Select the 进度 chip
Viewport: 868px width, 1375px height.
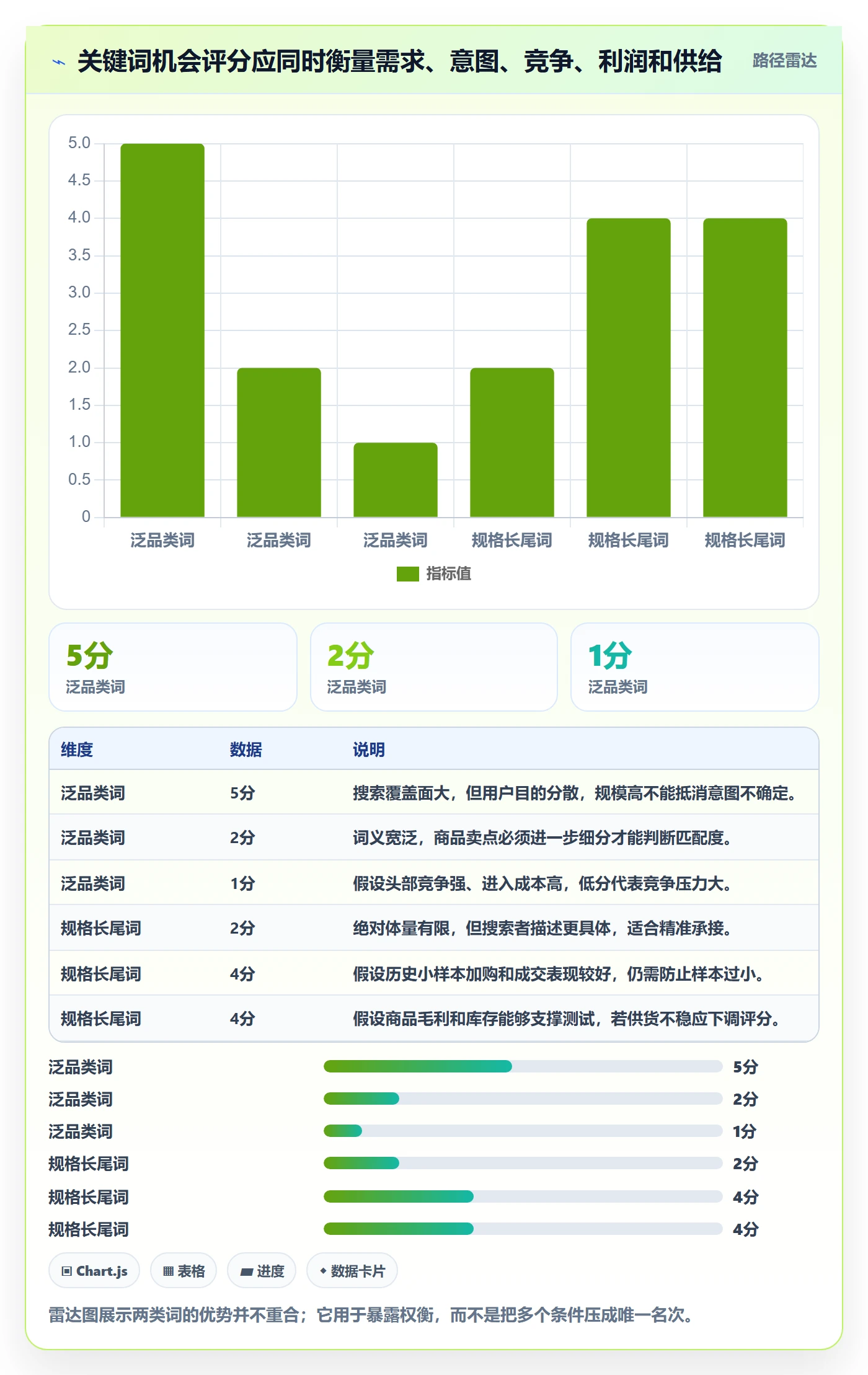pos(262,1271)
